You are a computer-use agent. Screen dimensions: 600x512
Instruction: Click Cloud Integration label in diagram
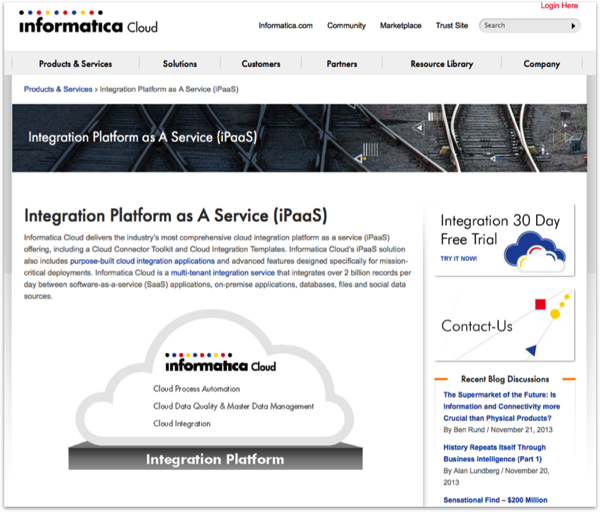tap(182, 424)
